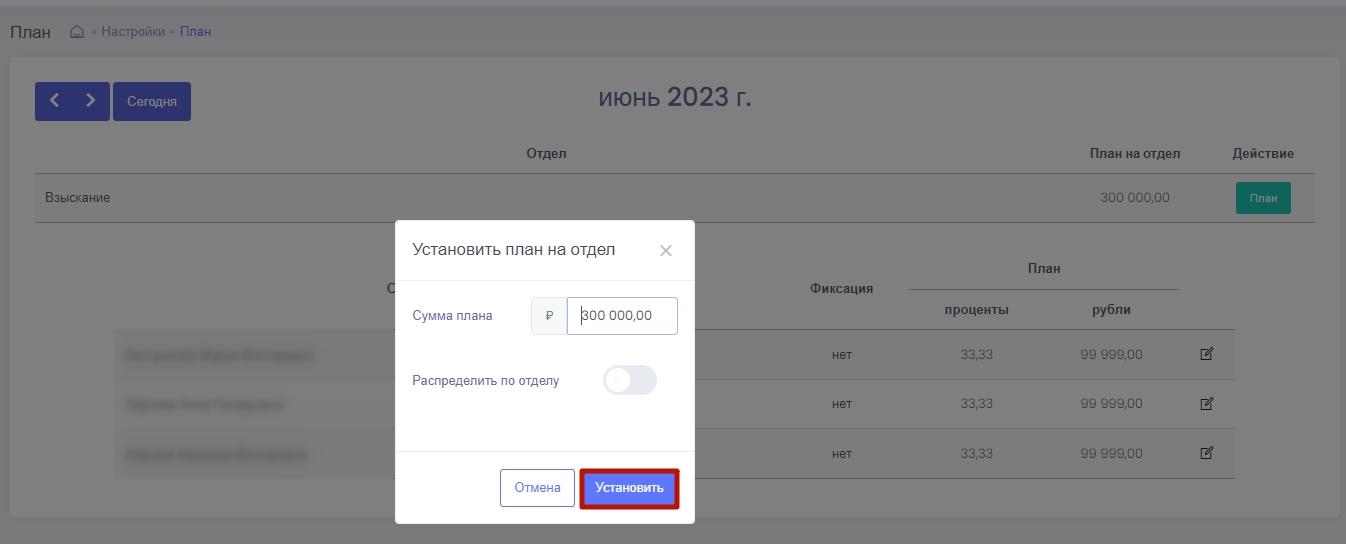This screenshot has height=544, width=1346.
Task: Close the 'Установить план на отдел' dialog
Action: pyautogui.click(x=665, y=251)
